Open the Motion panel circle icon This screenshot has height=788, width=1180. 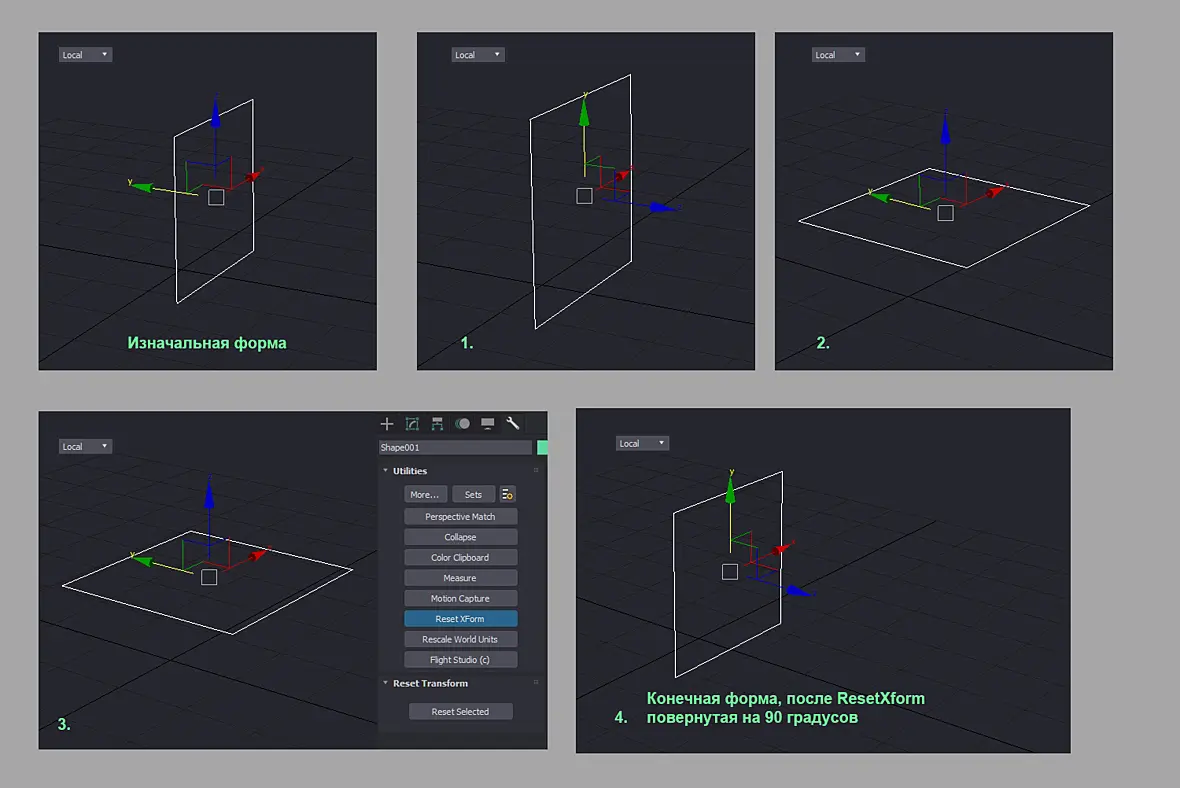pyautogui.click(x=463, y=424)
